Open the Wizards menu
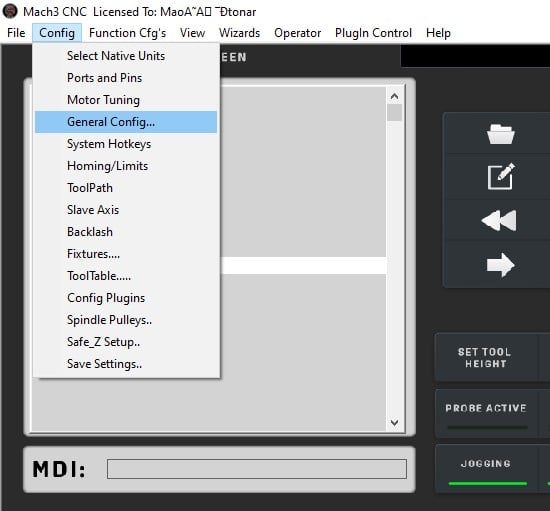Viewport: 550px width, 511px height. [240, 33]
